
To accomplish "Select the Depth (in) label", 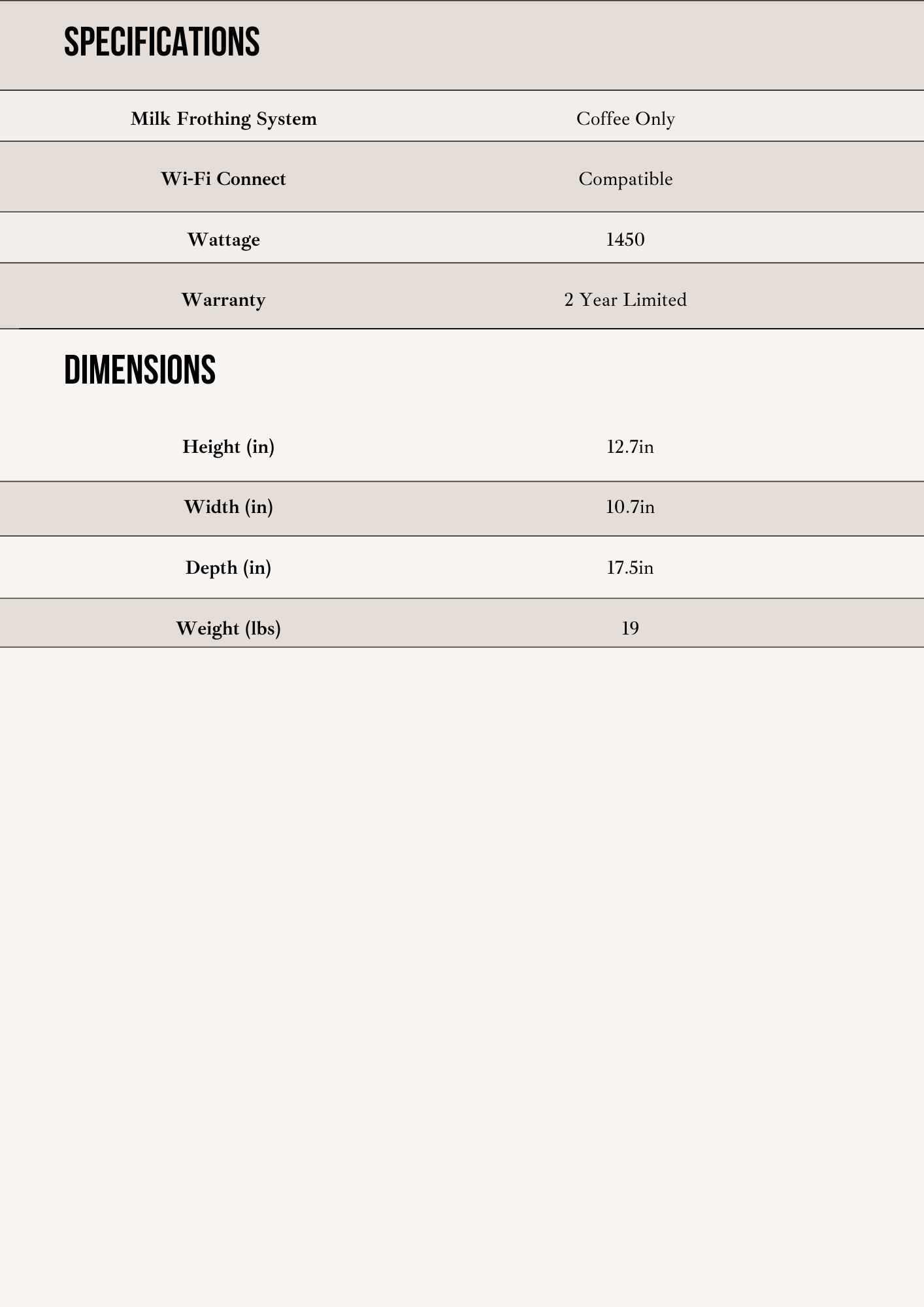I will coord(228,568).
